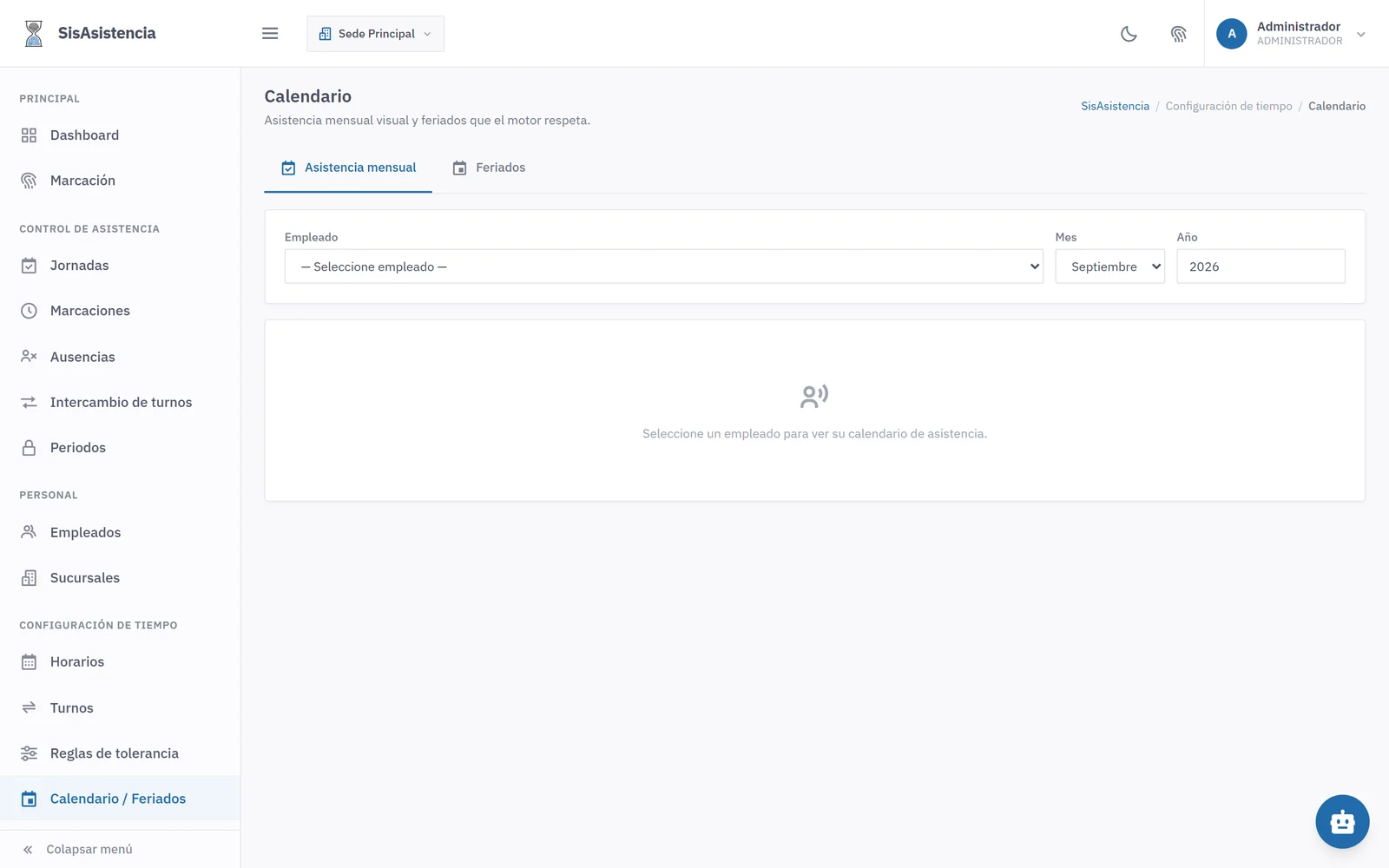Select Calendario / Feriados menu item

tap(120, 799)
